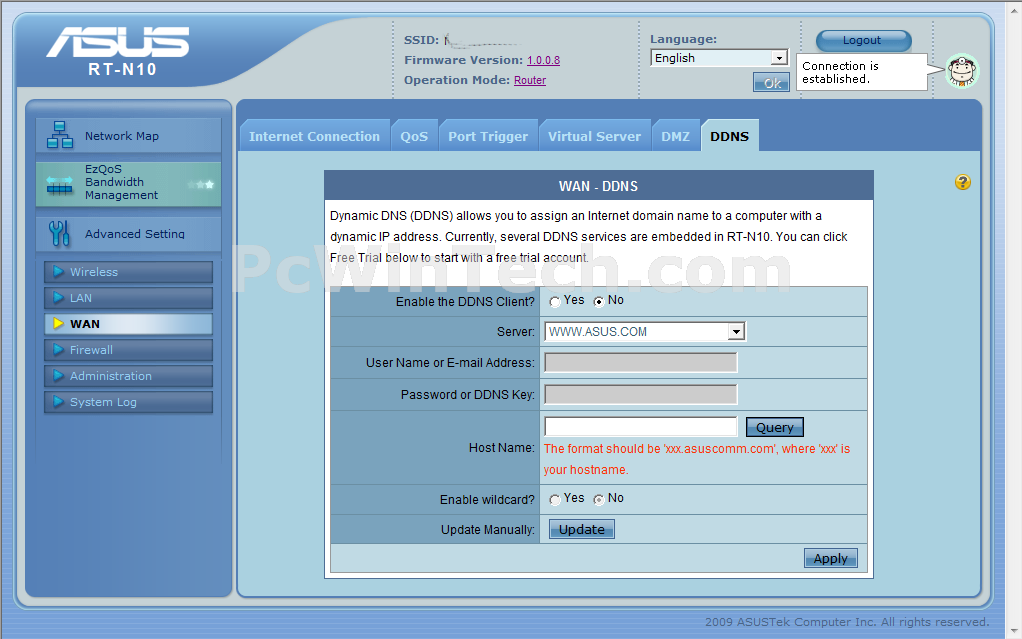Click the 2009 ASUSTek copyright footer text
Image resolution: width=1022 pixels, height=639 pixels.
coord(847,622)
